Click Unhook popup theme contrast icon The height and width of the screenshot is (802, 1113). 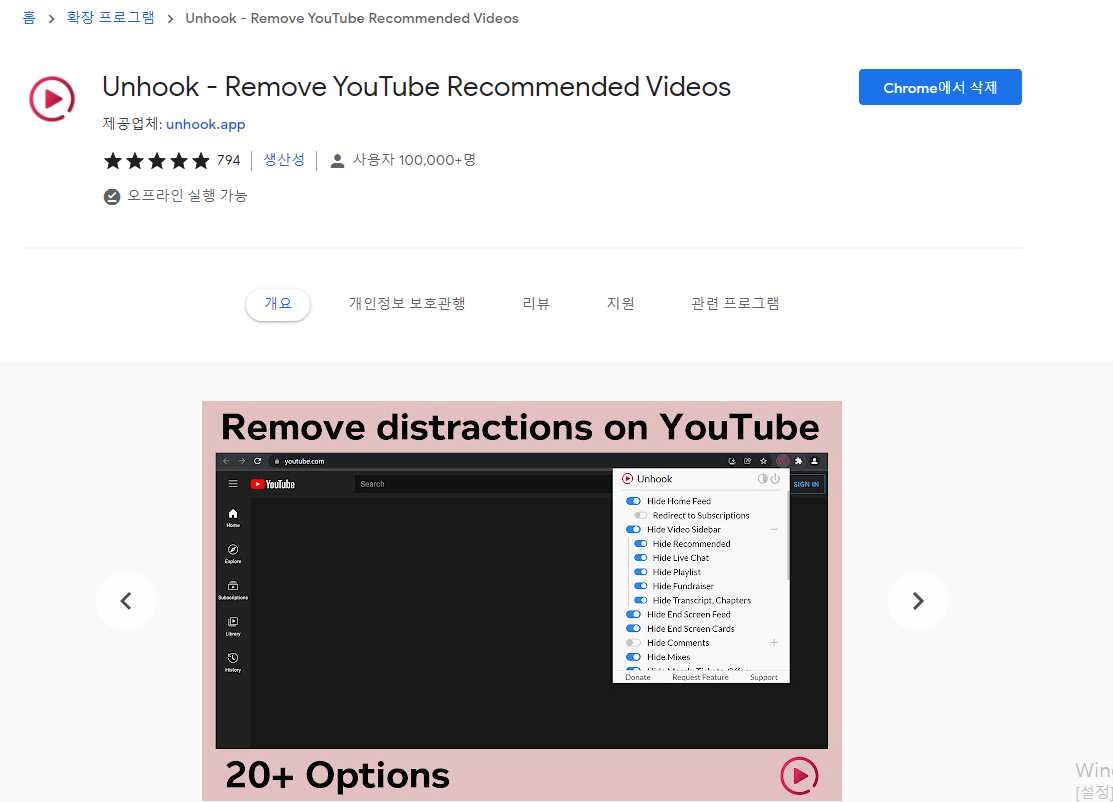(762, 479)
